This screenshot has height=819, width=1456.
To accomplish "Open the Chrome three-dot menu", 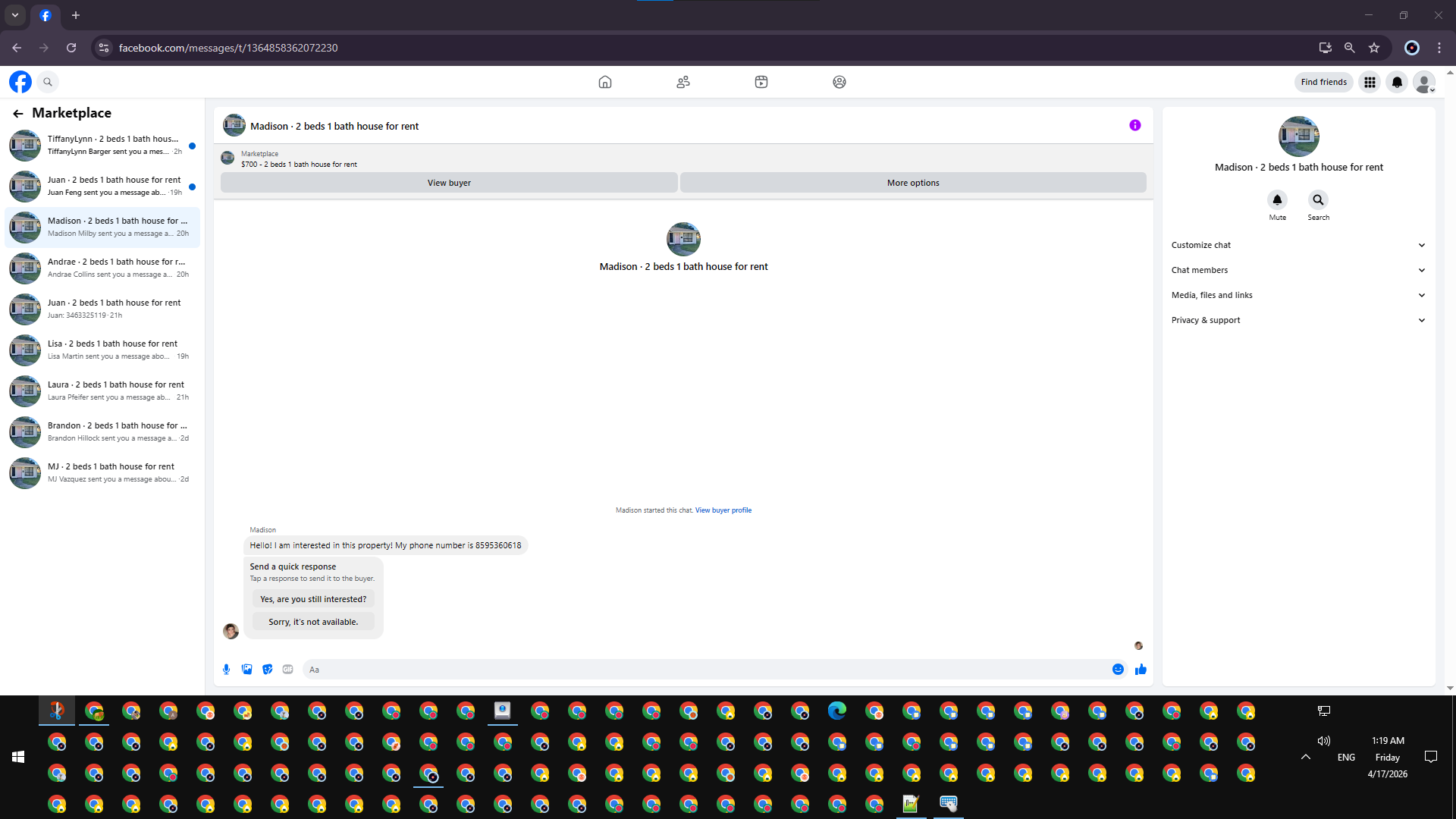I will click(x=1439, y=48).
